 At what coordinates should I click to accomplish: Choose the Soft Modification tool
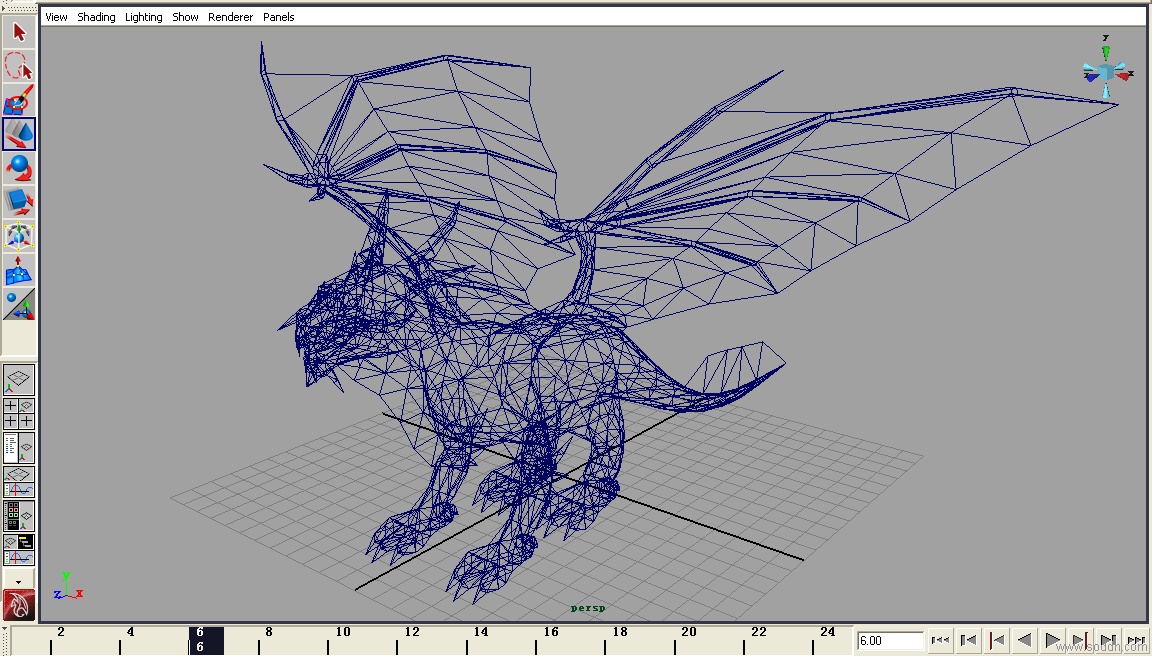pyautogui.click(x=19, y=270)
